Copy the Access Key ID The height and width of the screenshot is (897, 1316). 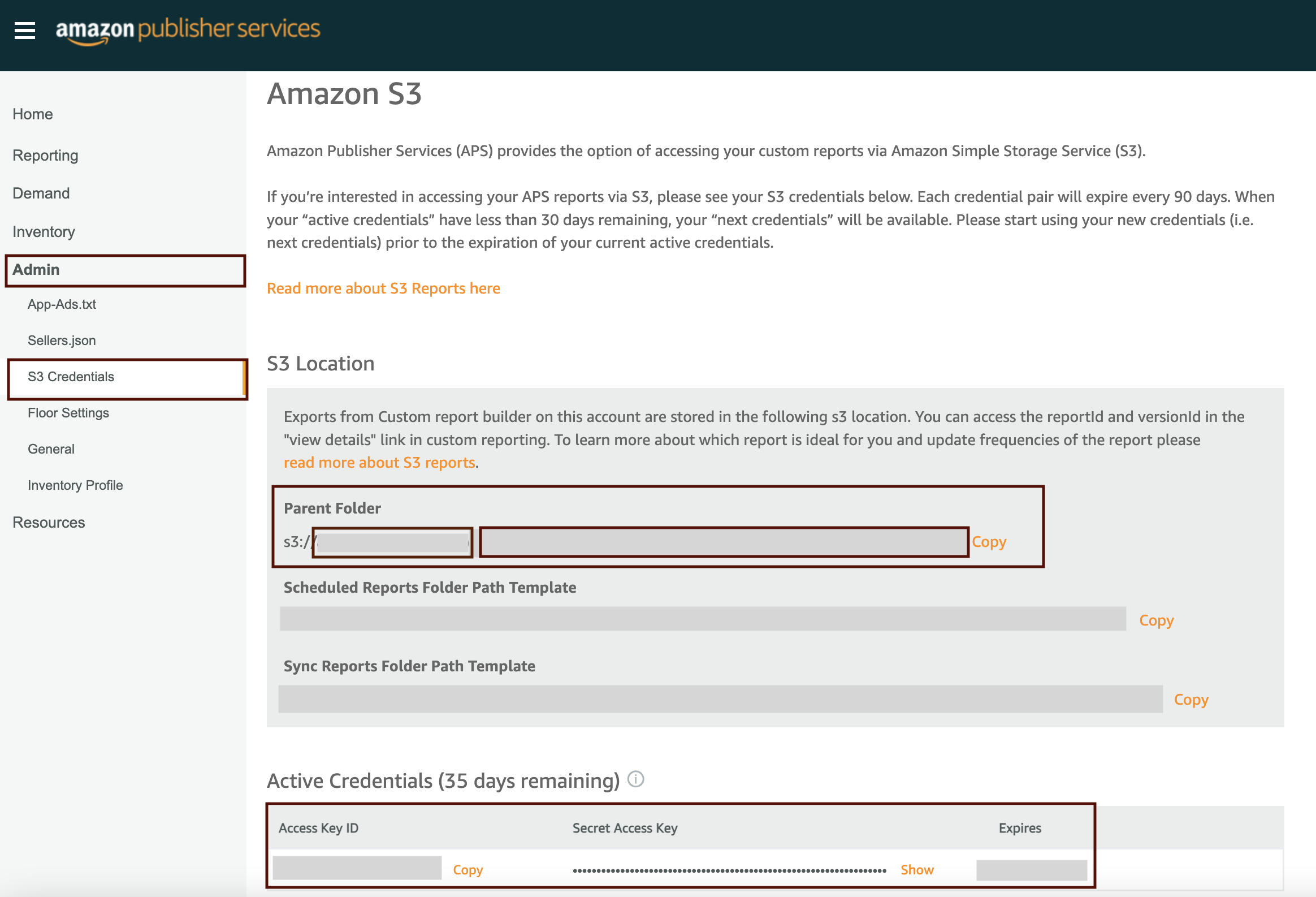click(466, 869)
